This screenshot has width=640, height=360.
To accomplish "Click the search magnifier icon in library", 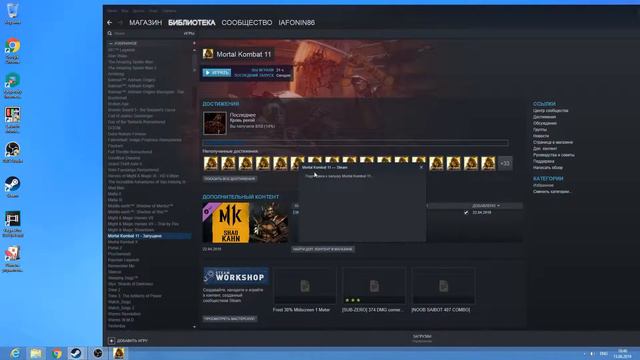I will point(110,33).
